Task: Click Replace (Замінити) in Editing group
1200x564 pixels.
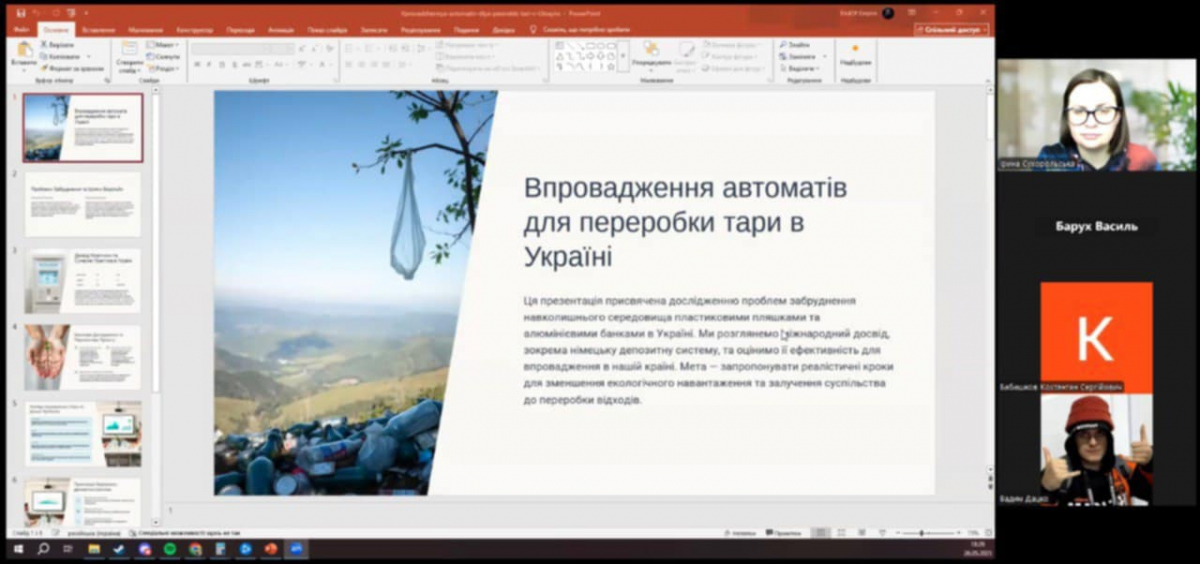Action: click(796, 57)
